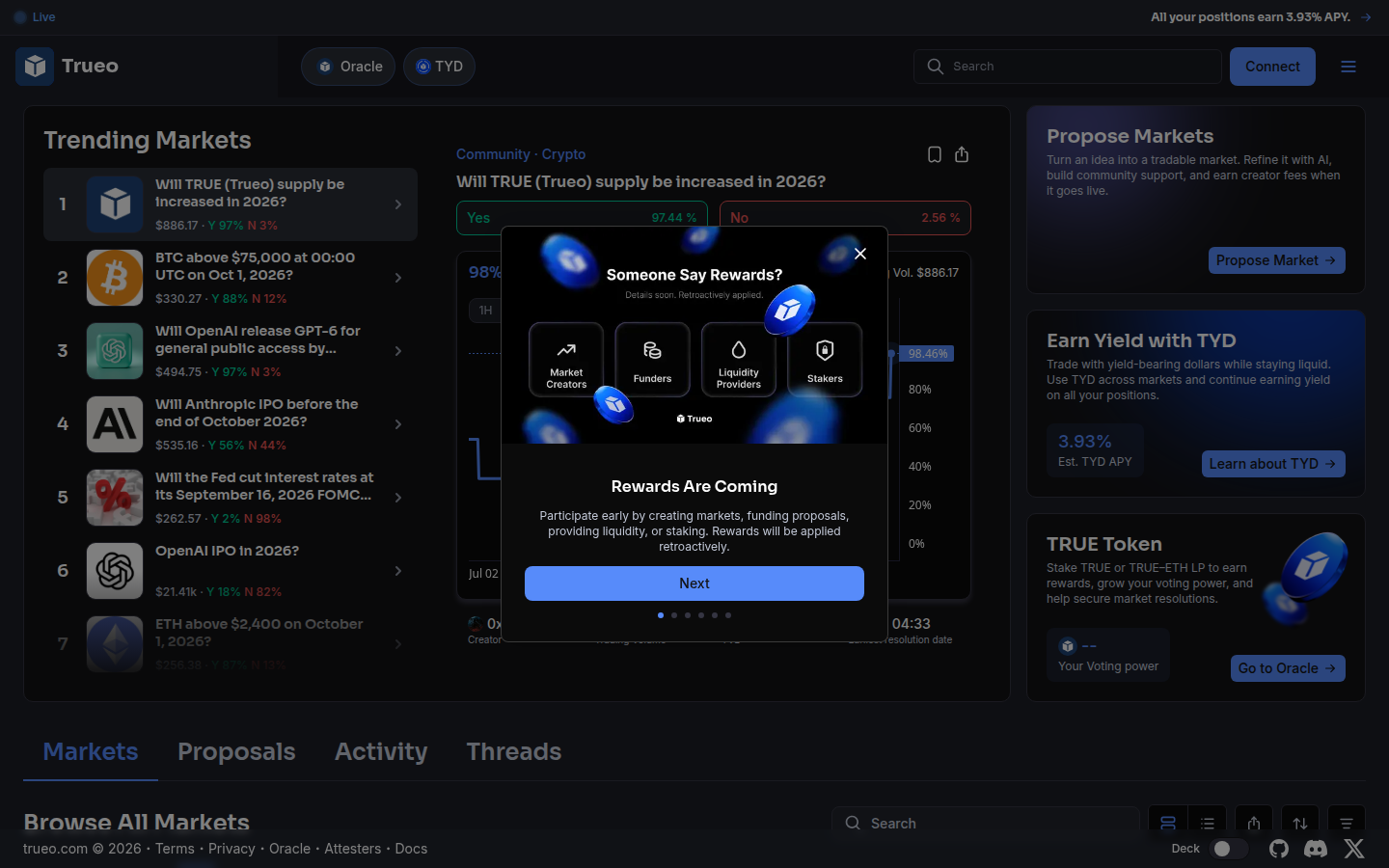1389x868 pixels.
Task: Open the Activity tab
Action: click(x=381, y=752)
